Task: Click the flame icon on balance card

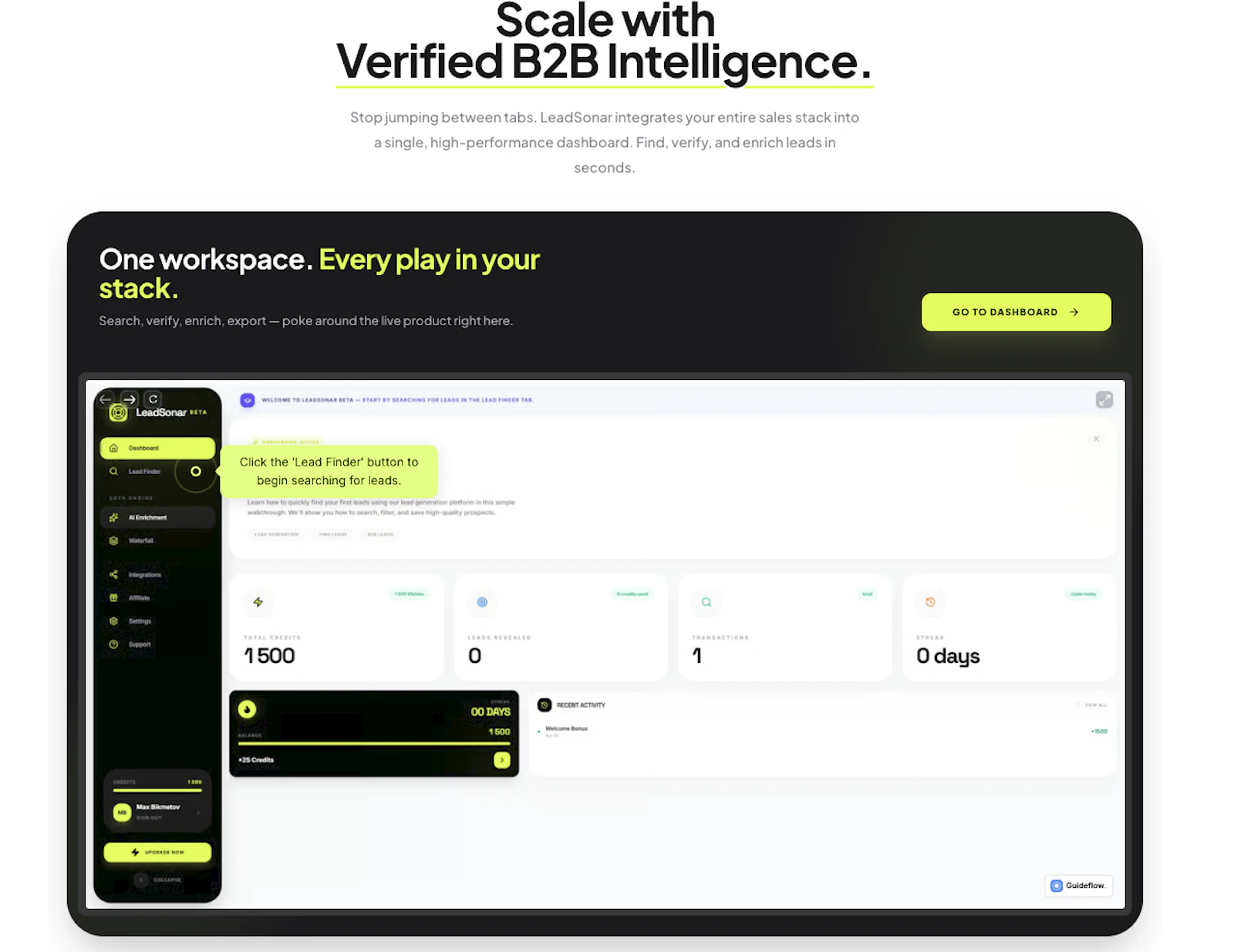Action: pos(247,709)
